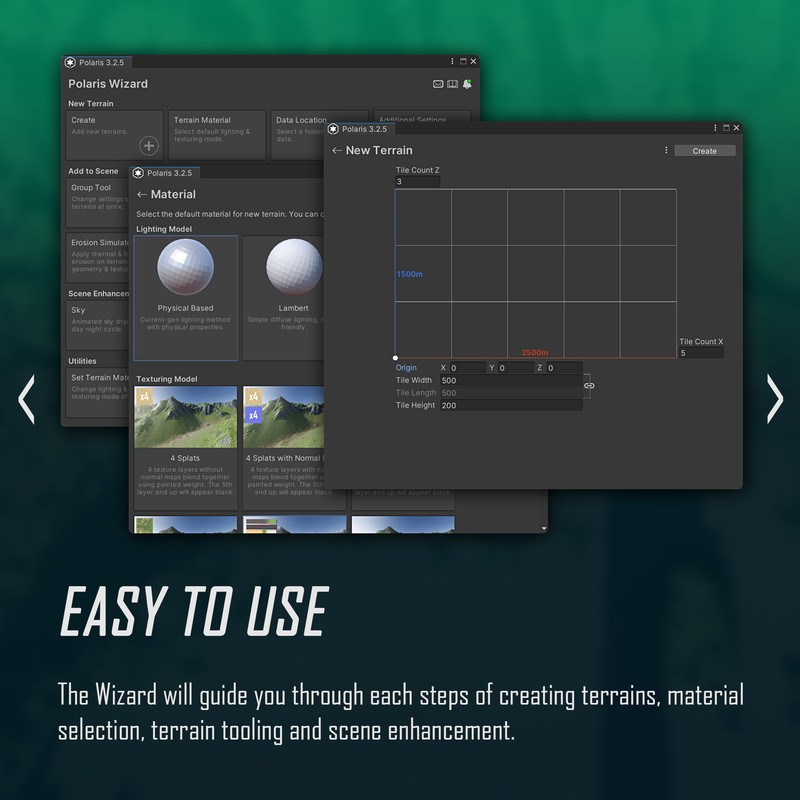Open the Group Tool card
800x800 pixels.
point(97,202)
